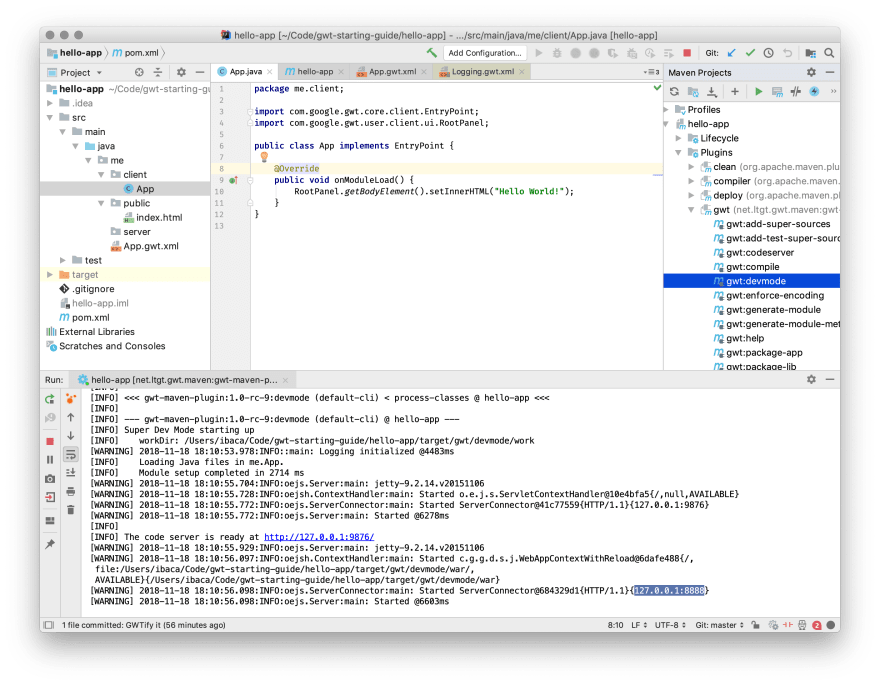The height and width of the screenshot is (685, 880).
Task: Run Maven Build green play icon
Action: (758, 91)
